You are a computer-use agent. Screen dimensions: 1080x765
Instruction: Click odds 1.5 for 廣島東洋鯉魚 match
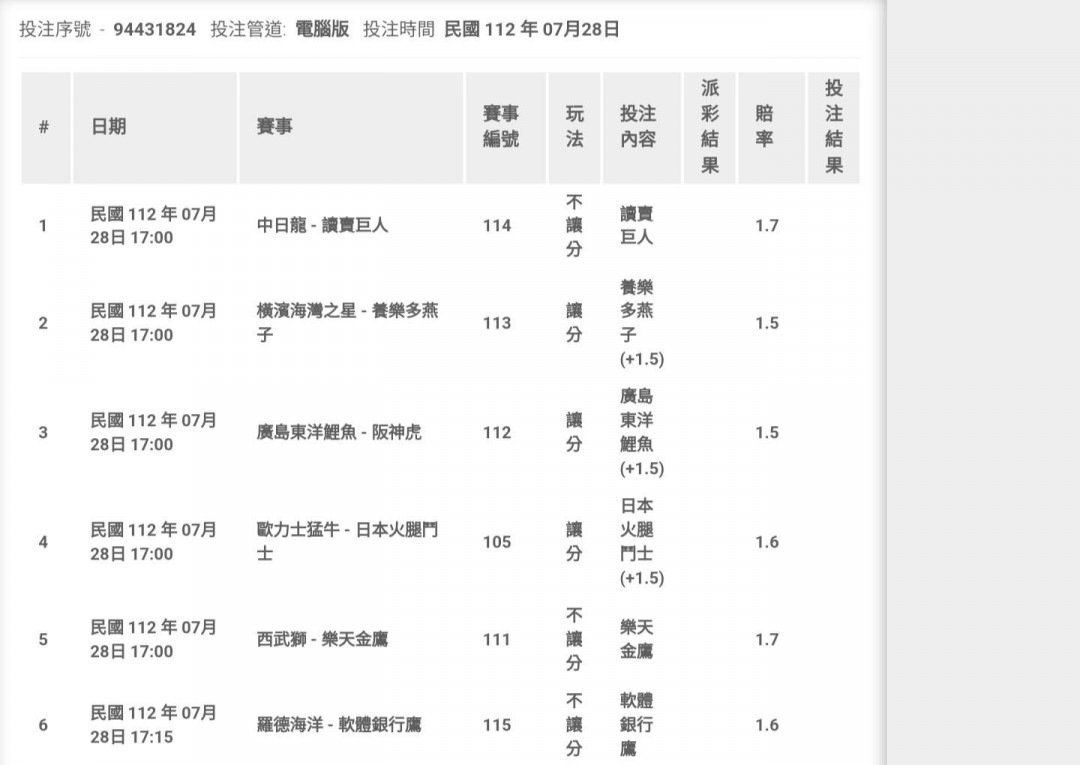click(x=767, y=432)
